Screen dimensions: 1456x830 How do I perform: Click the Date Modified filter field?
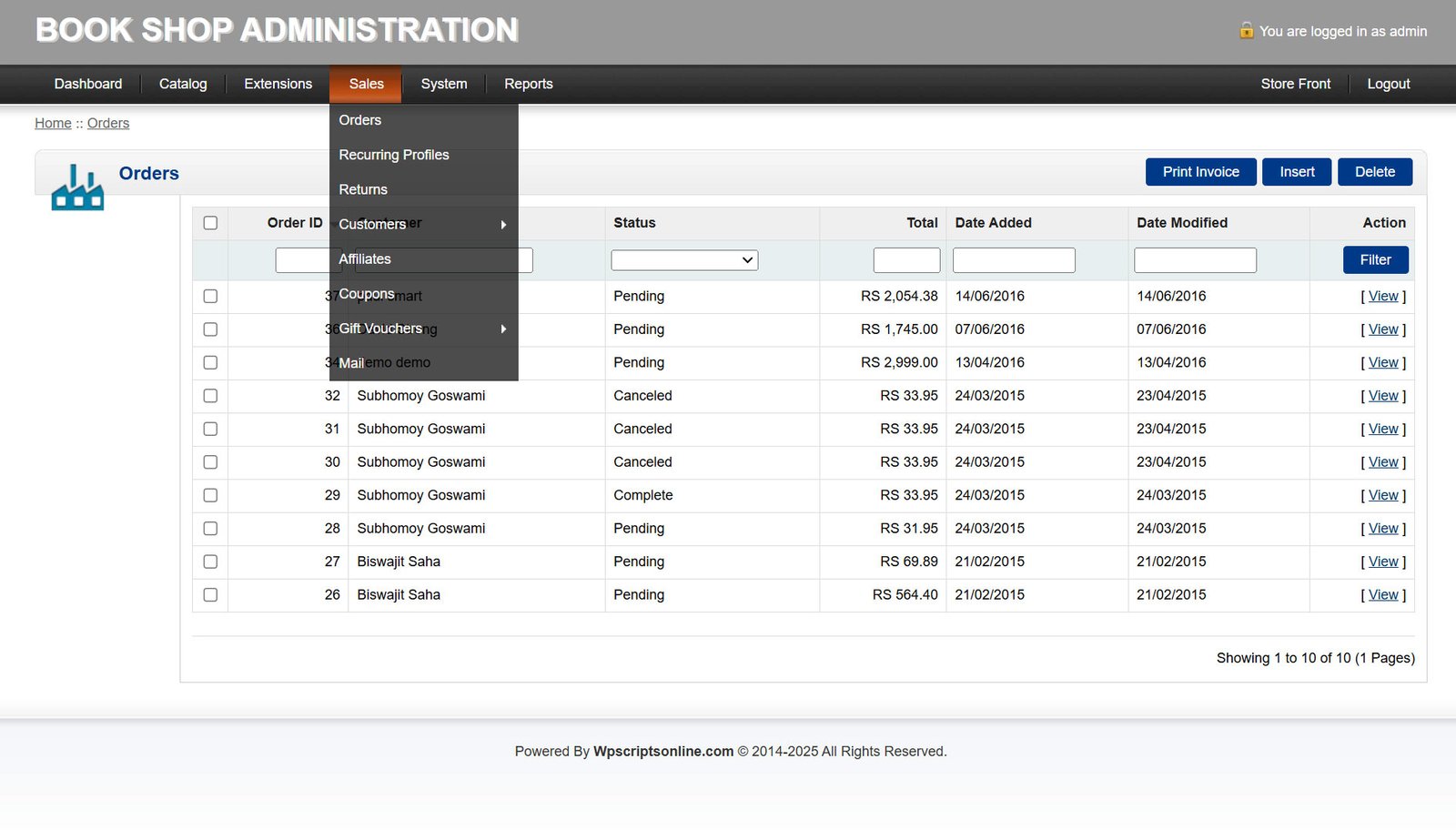click(x=1196, y=260)
